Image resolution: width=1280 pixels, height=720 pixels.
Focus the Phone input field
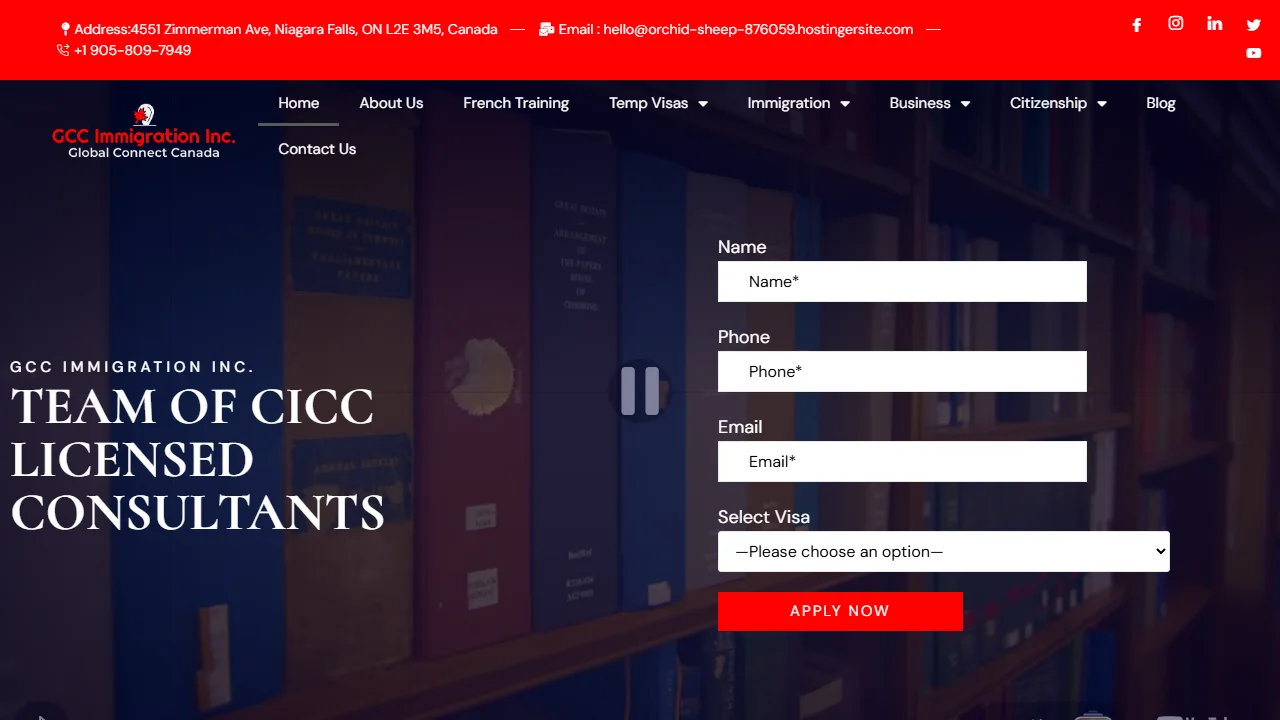point(902,372)
